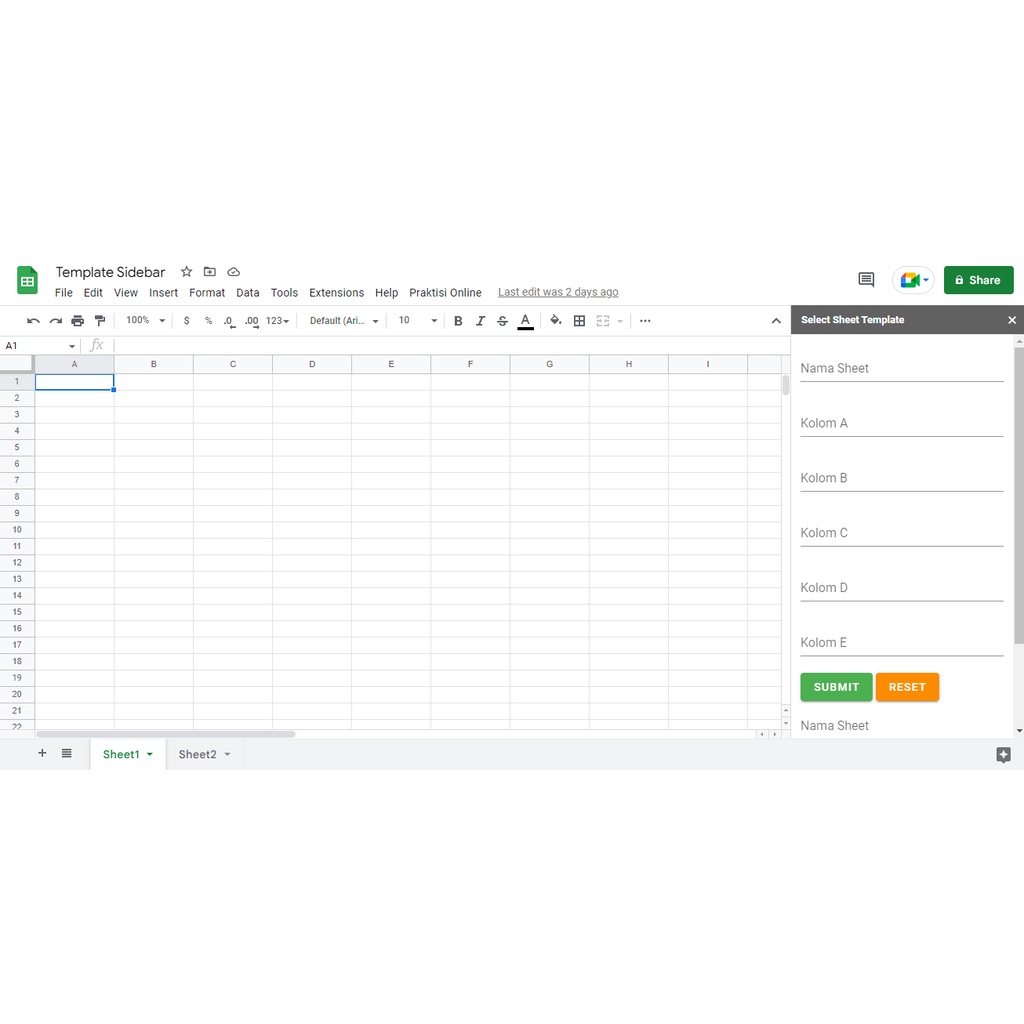This screenshot has width=1024, height=1024.
Task: Toggle strikethrough formatting
Action: (502, 320)
